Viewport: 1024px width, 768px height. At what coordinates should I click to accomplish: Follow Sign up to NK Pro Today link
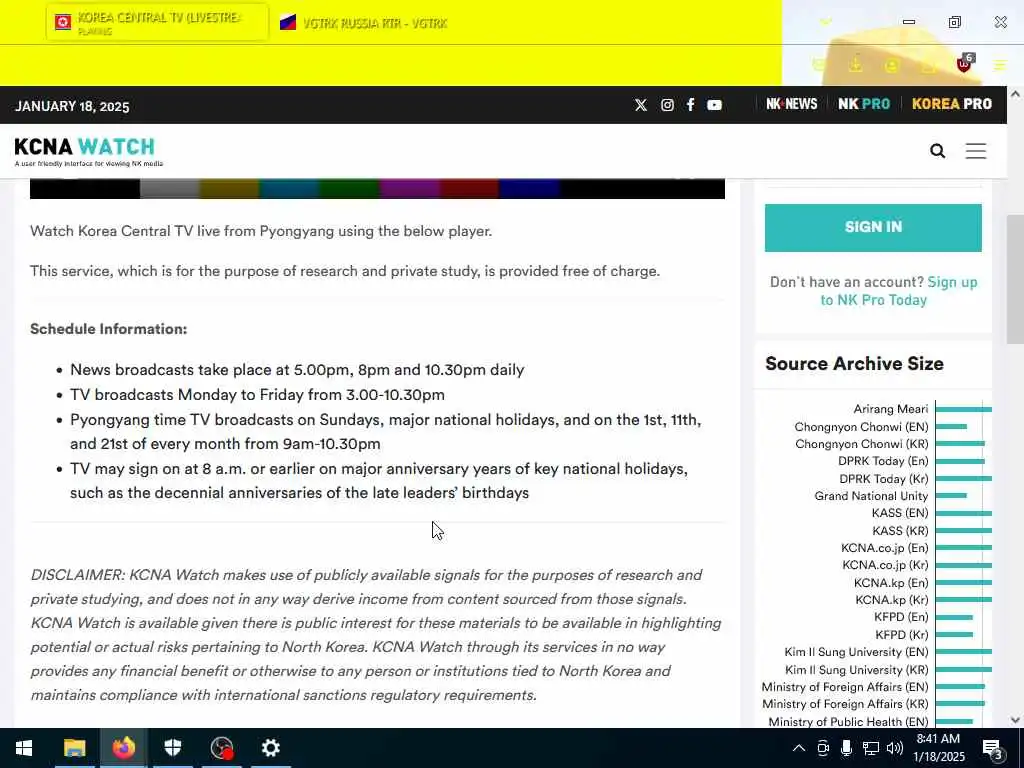click(899, 291)
